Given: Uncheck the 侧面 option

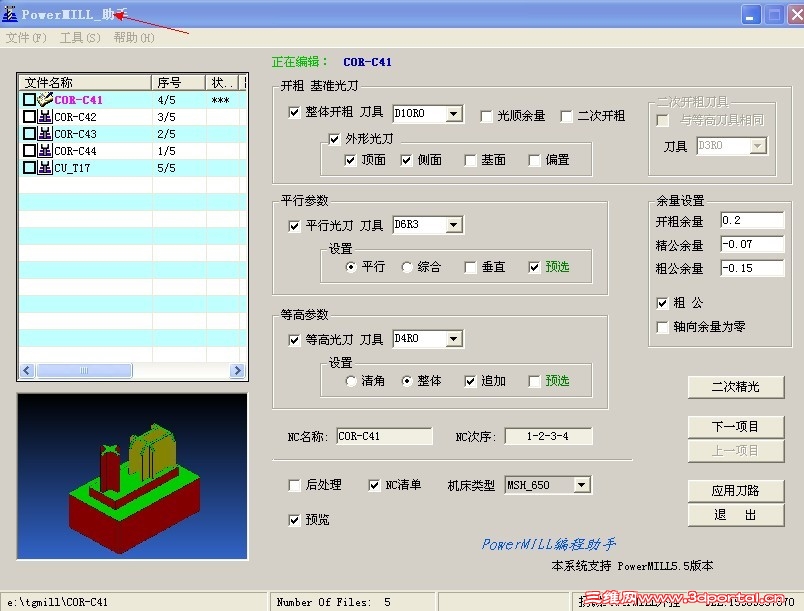Looking at the screenshot, I should point(406,160).
